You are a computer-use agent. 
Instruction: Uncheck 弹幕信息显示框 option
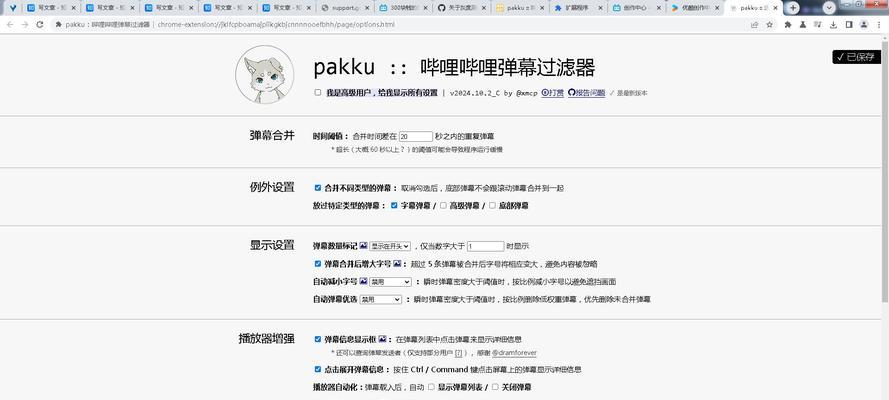coord(318,339)
